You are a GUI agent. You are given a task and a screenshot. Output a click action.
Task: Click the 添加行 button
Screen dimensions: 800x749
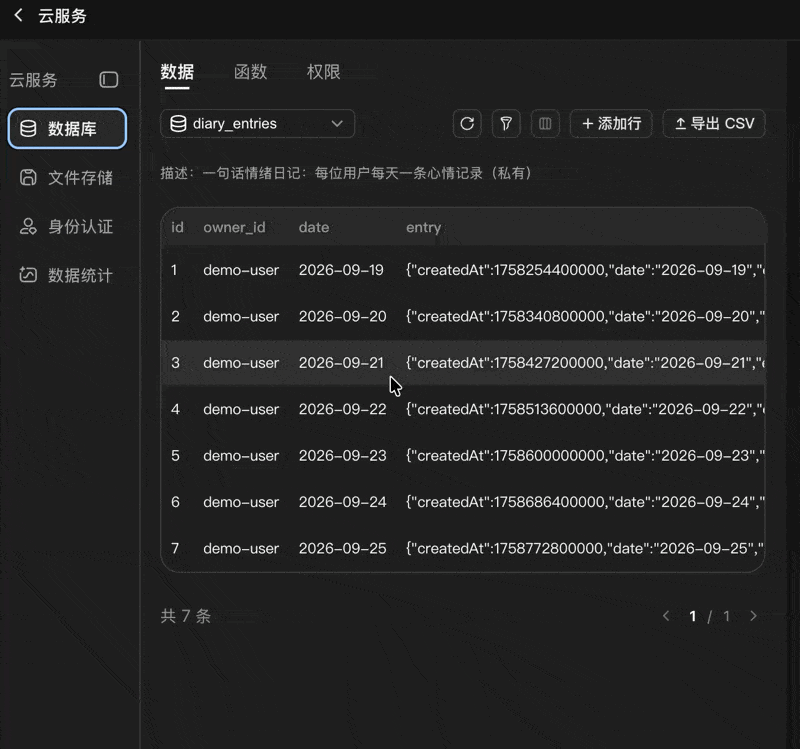(611, 123)
